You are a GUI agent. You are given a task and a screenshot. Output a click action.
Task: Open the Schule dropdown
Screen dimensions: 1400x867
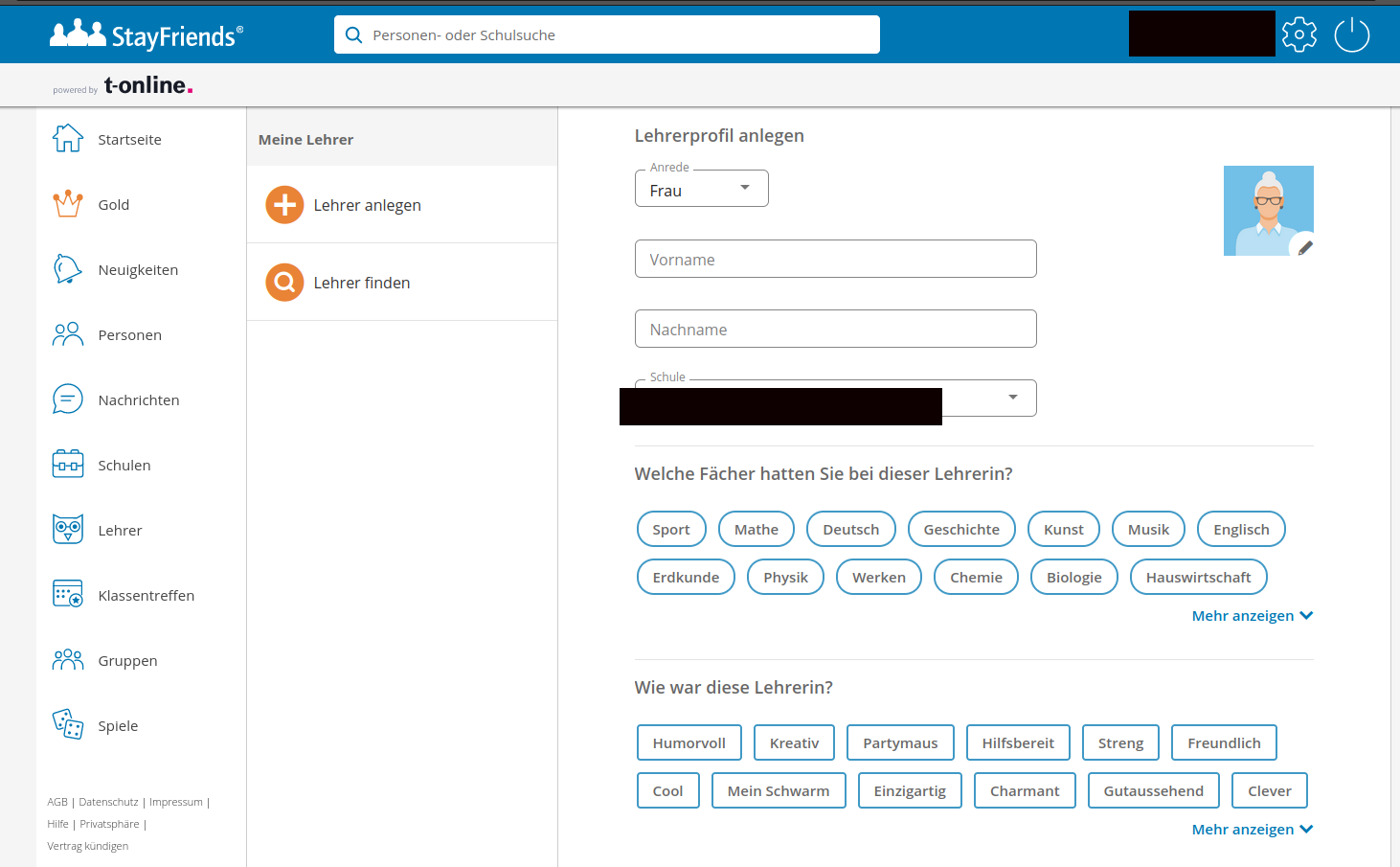point(836,398)
